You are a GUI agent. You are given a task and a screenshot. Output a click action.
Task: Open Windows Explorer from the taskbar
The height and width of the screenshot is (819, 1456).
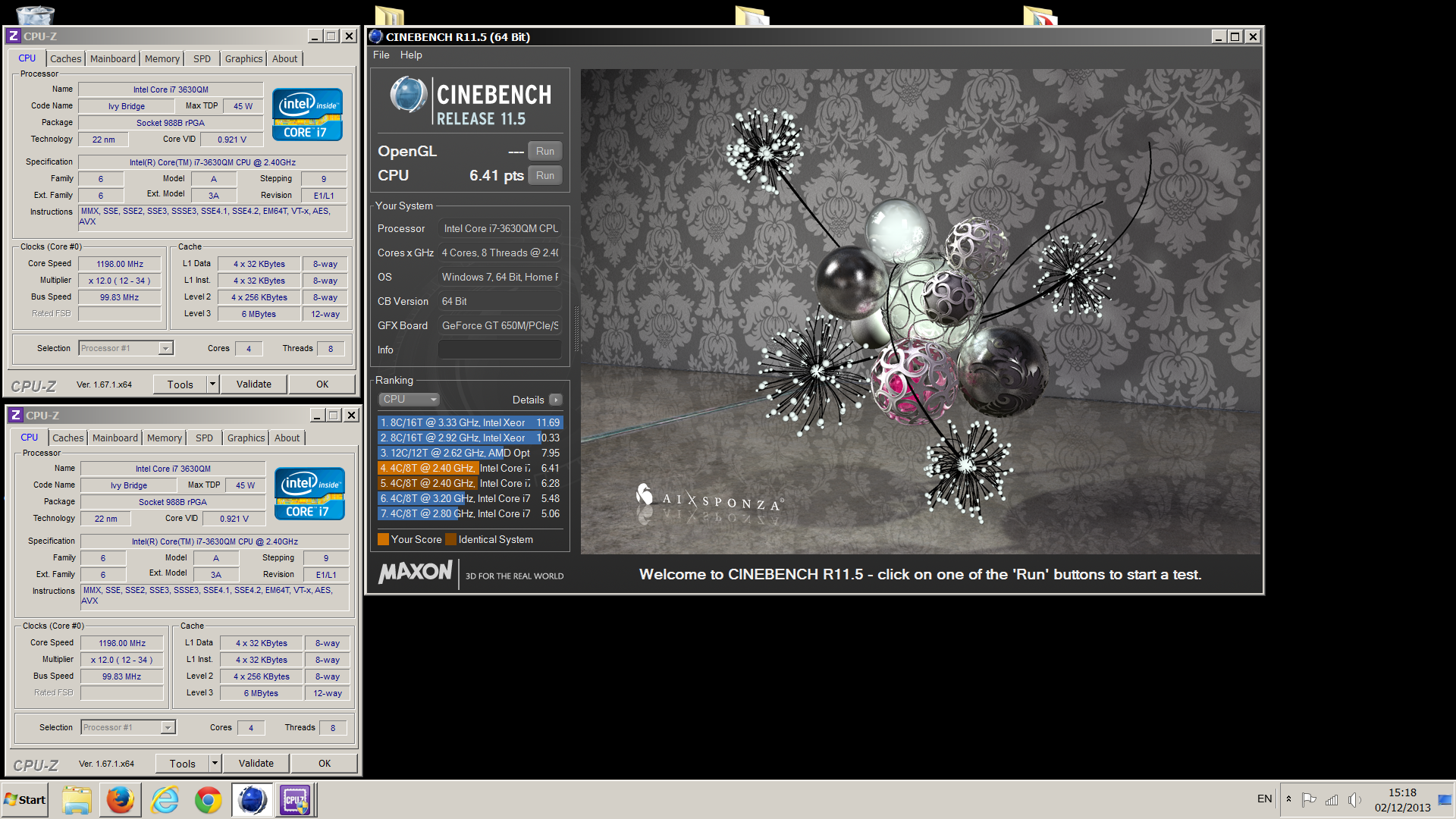[77, 800]
